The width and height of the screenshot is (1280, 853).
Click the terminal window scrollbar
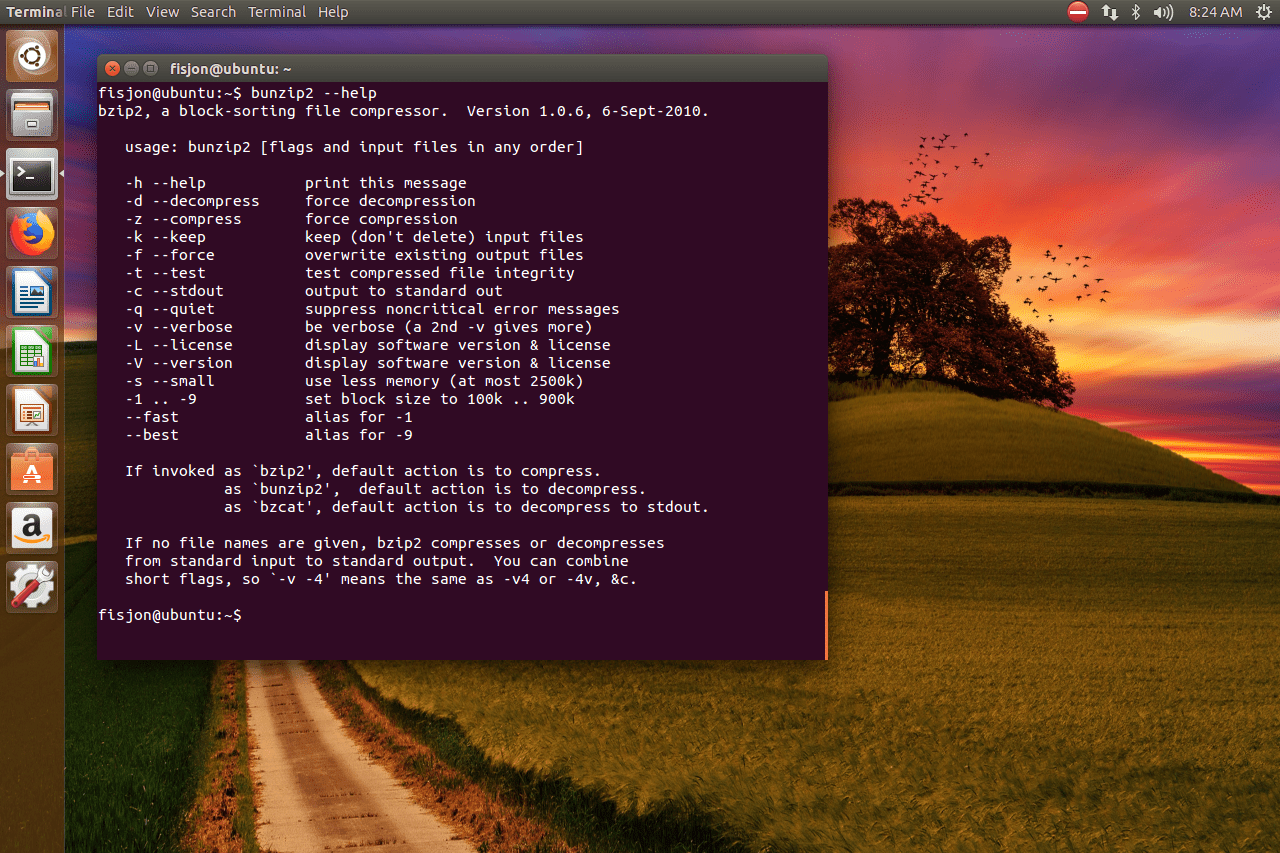click(x=826, y=625)
